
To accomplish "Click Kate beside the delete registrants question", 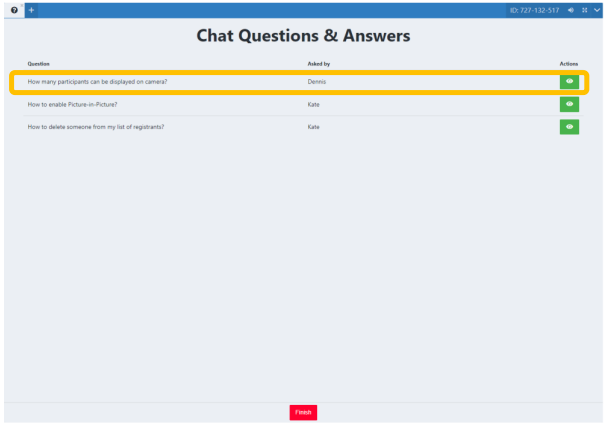I will [x=313, y=127].
